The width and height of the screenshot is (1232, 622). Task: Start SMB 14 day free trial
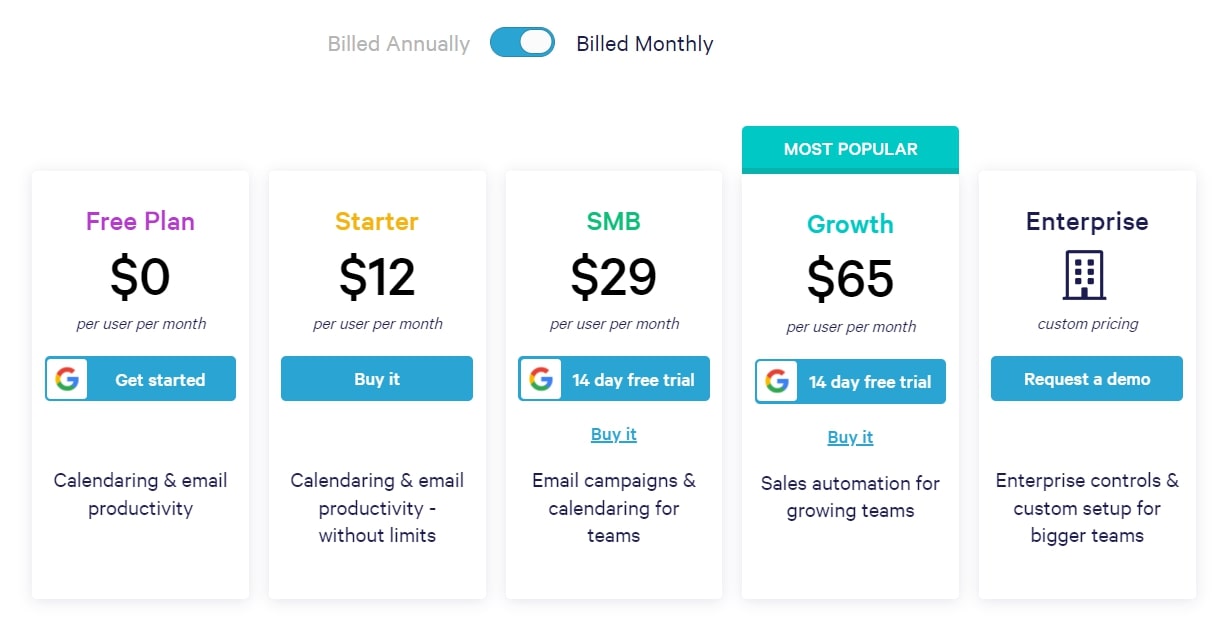(x=614, y=379)
